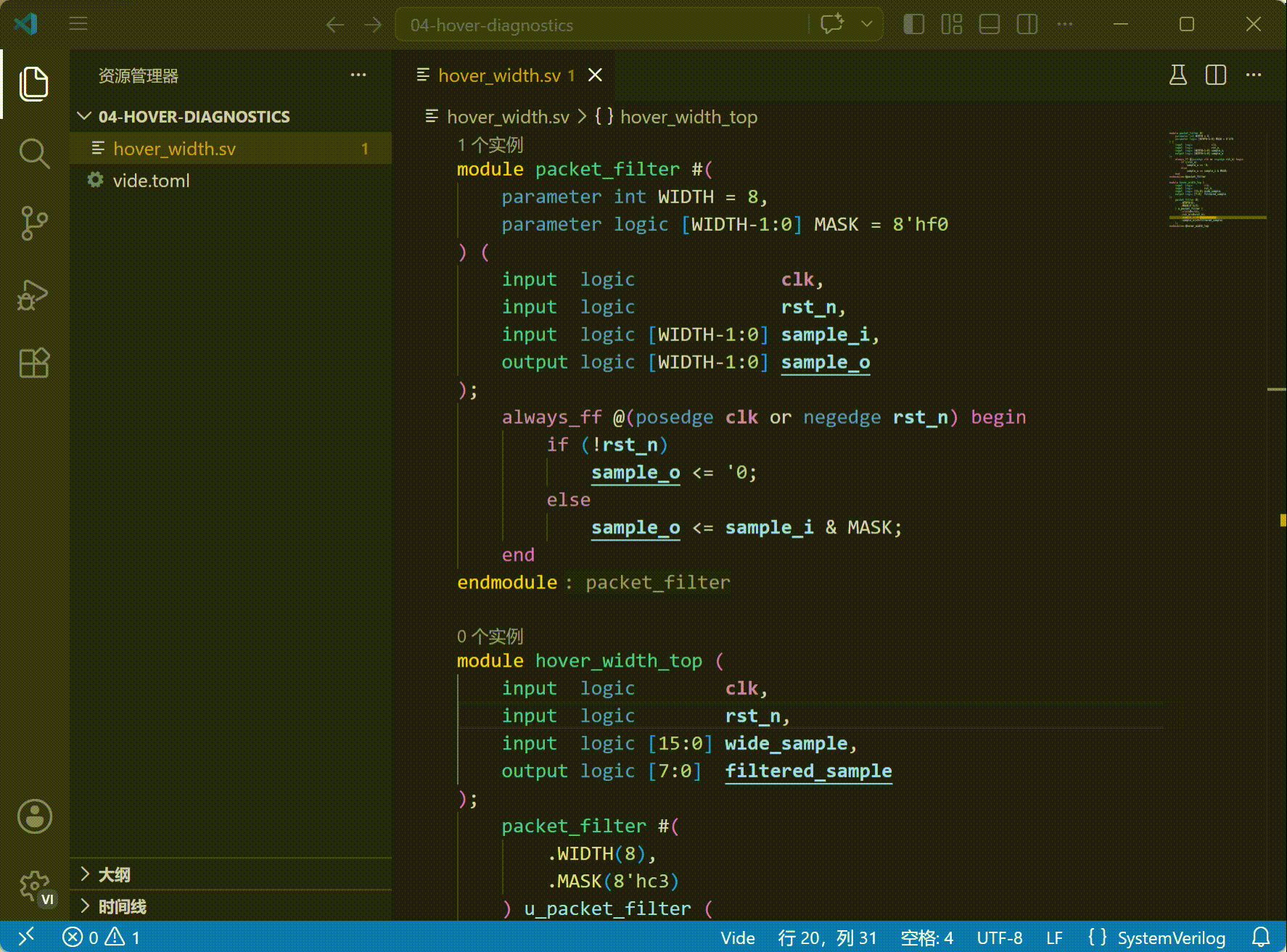Click underlined filtered_sample port name
Viewport: 1287px width, 952px height.
(x=808, y=771)
